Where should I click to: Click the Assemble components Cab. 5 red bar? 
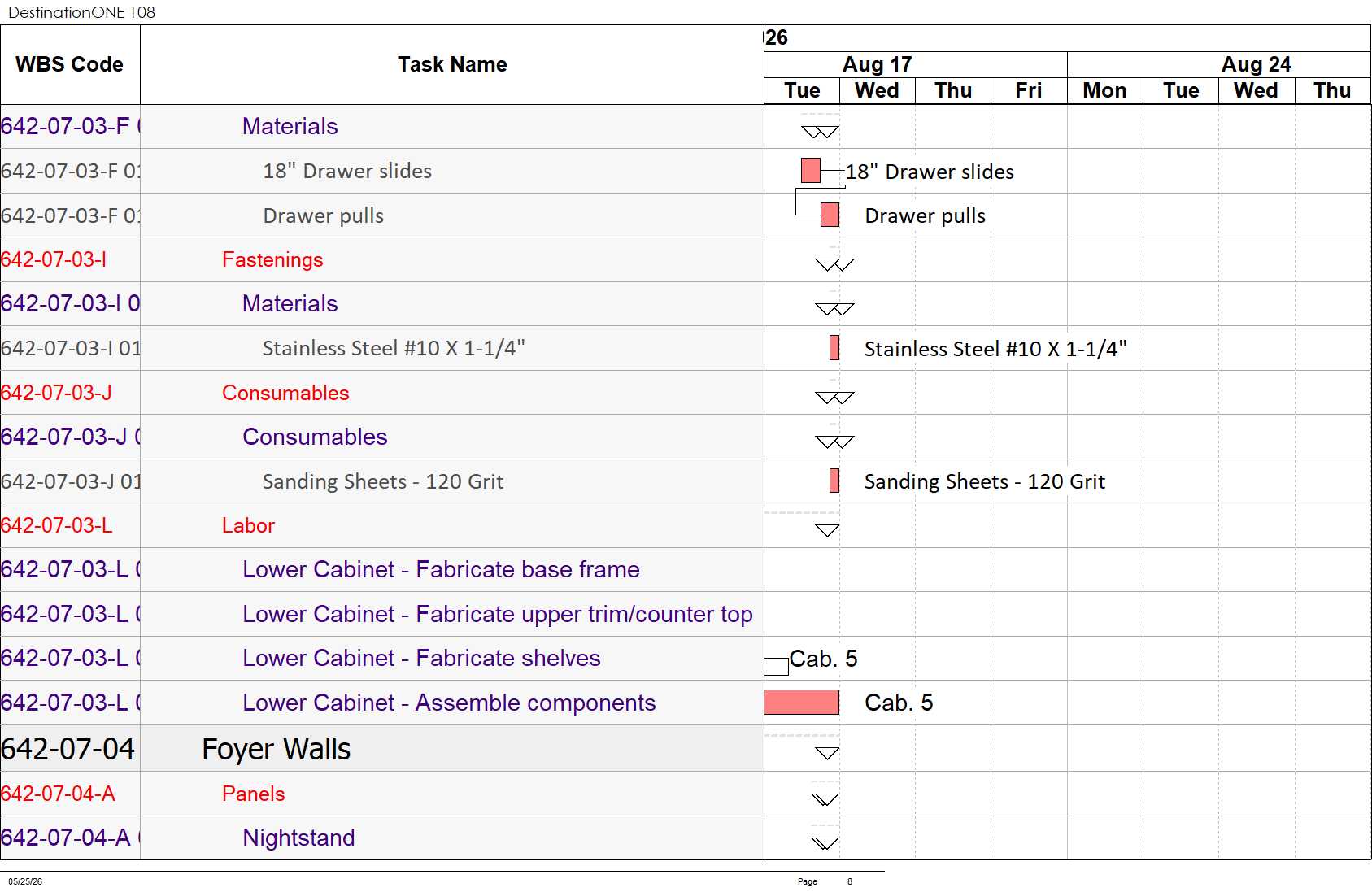(x=802, y=703)
